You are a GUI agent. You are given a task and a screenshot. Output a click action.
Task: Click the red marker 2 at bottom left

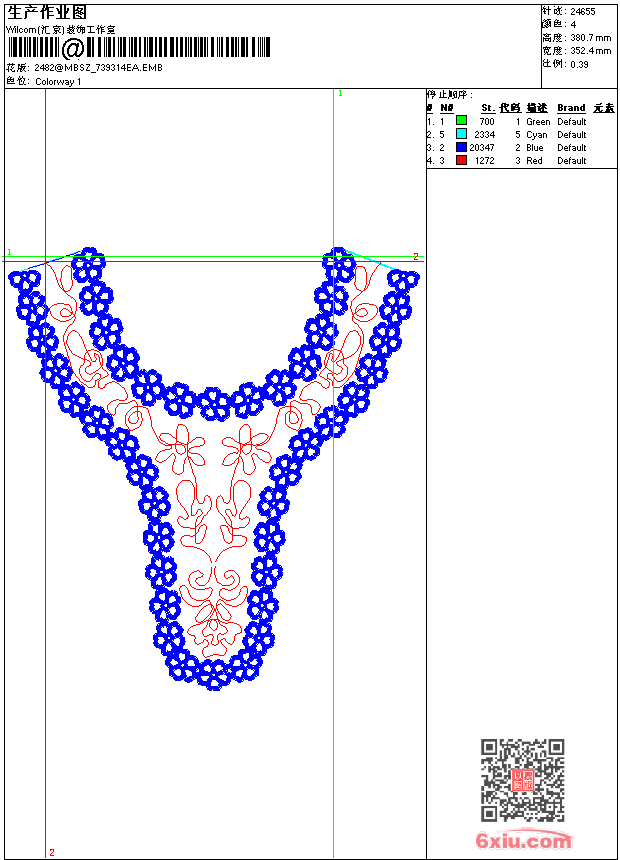coord(51,852)
